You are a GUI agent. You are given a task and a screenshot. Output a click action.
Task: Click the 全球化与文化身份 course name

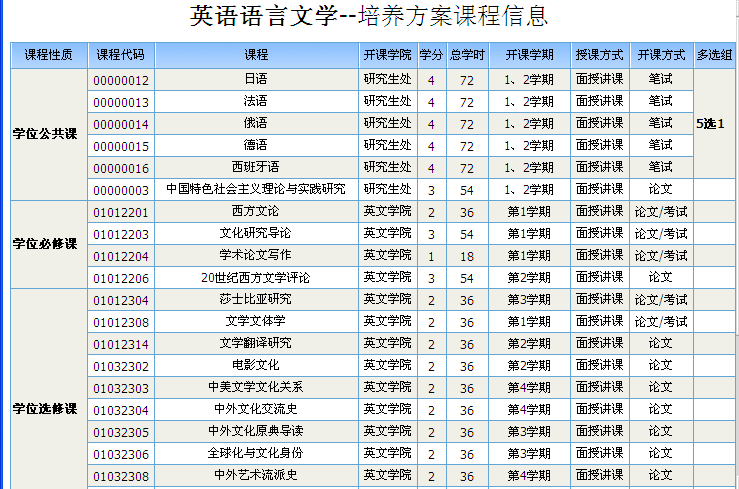(x=256, y=454)
